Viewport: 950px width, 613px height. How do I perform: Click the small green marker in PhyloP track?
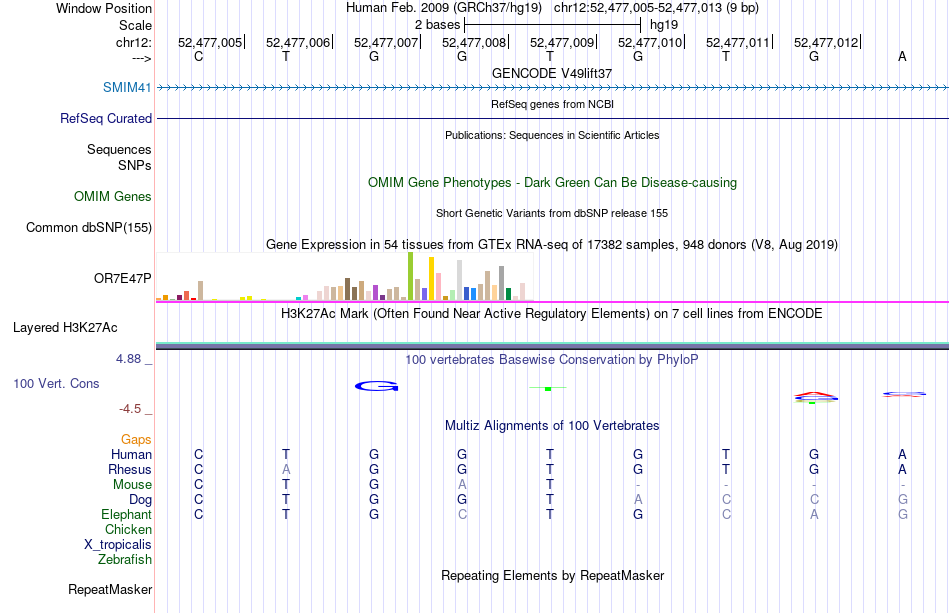click(x=548, y=388)
